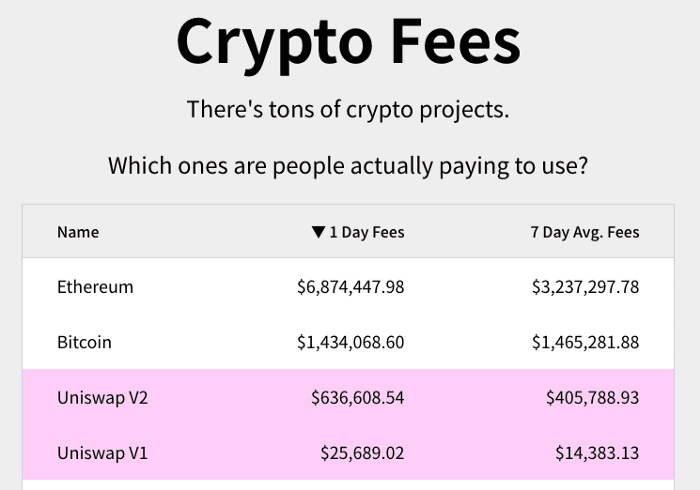The height and width of the screenshot is (490, 700).
Task: Click Ethereum 7 day average $3,237,297.78
Action: (x=585, y=287)
